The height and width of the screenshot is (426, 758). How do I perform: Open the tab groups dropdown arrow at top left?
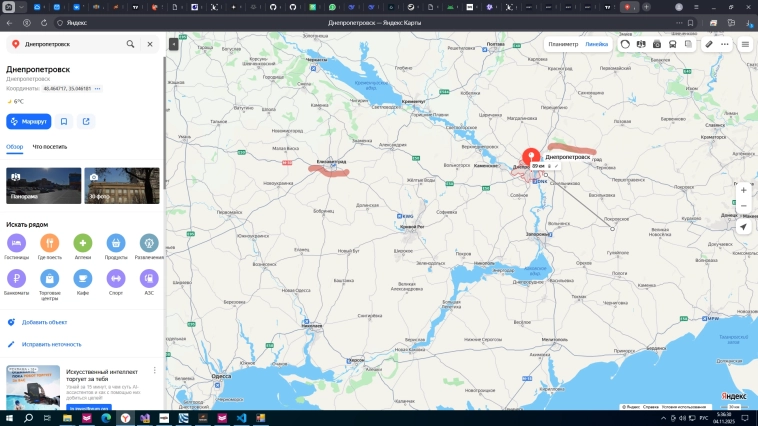pos(21,7)
